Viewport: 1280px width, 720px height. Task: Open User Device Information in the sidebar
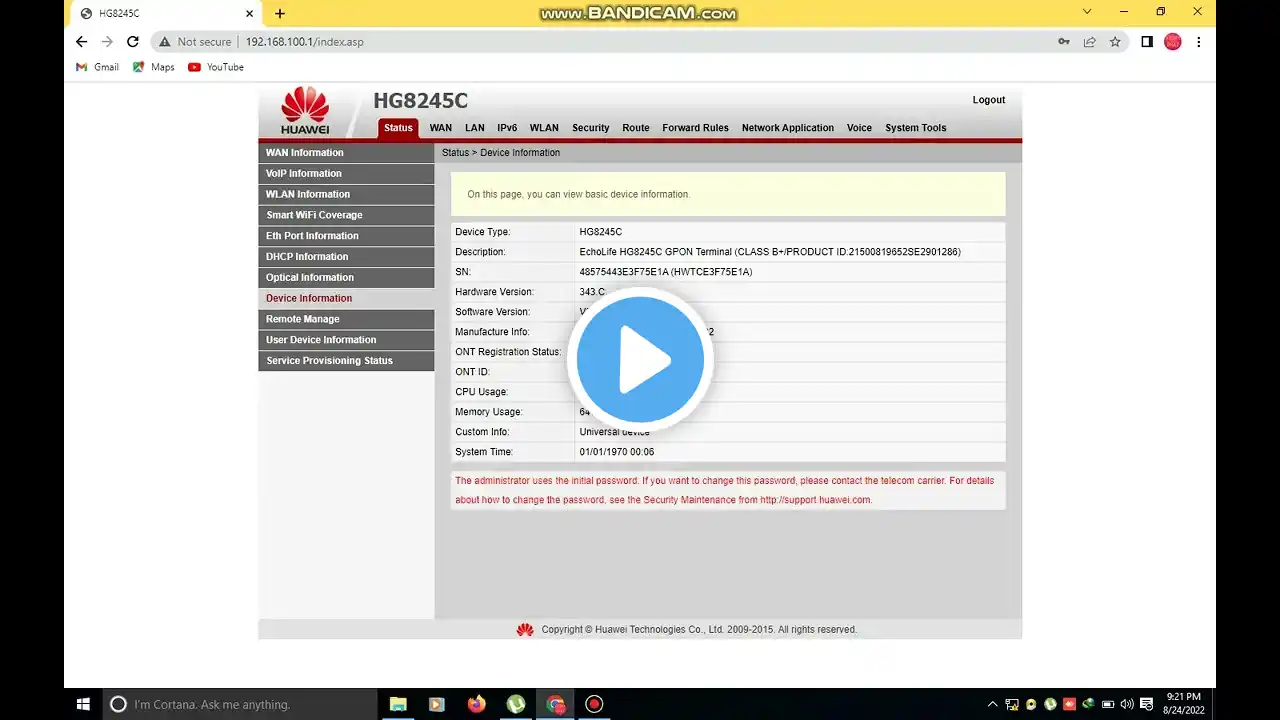coord(346,340)
